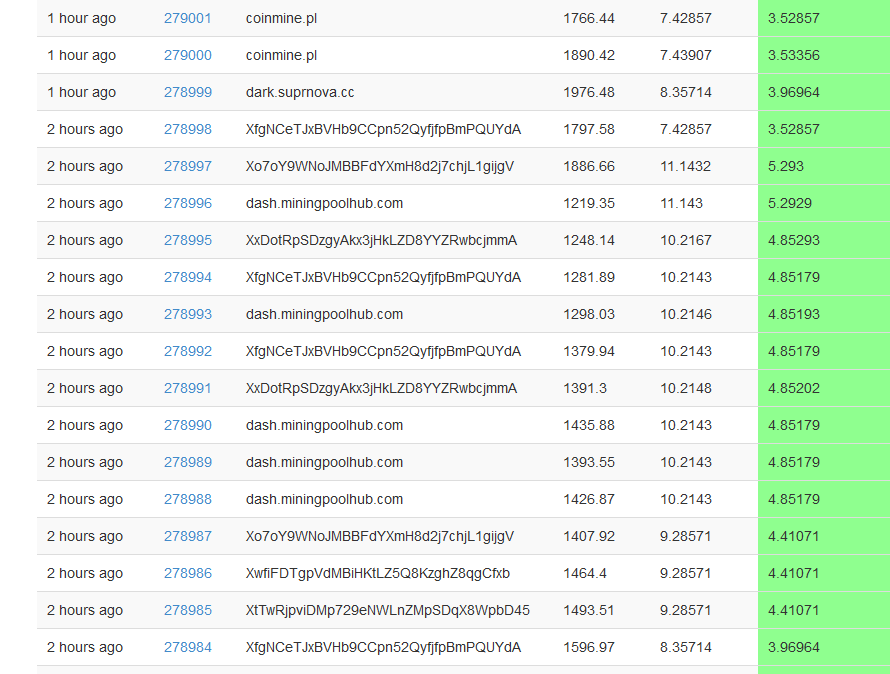The width and height of the screenshot is (890, 674).
Task: Open block 278985 link
Action: coord(187,610)
